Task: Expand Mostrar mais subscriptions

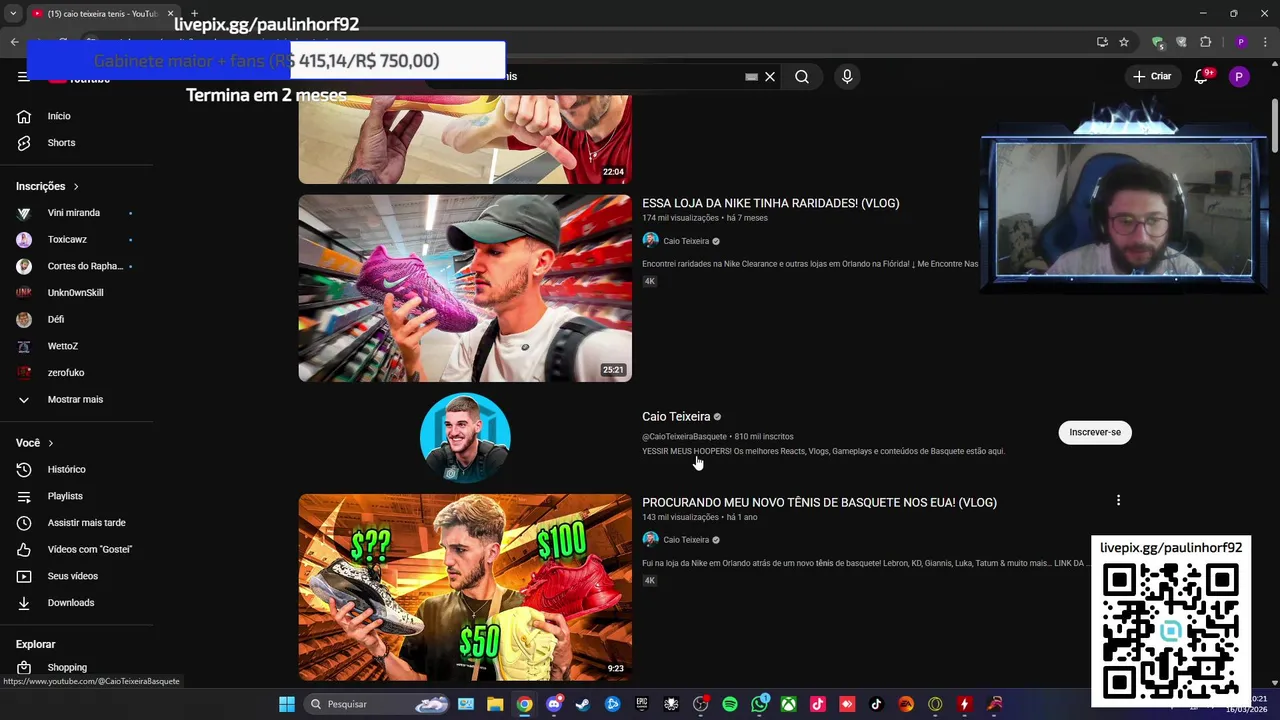Action: pyautogui.click(x=76, y=400)
